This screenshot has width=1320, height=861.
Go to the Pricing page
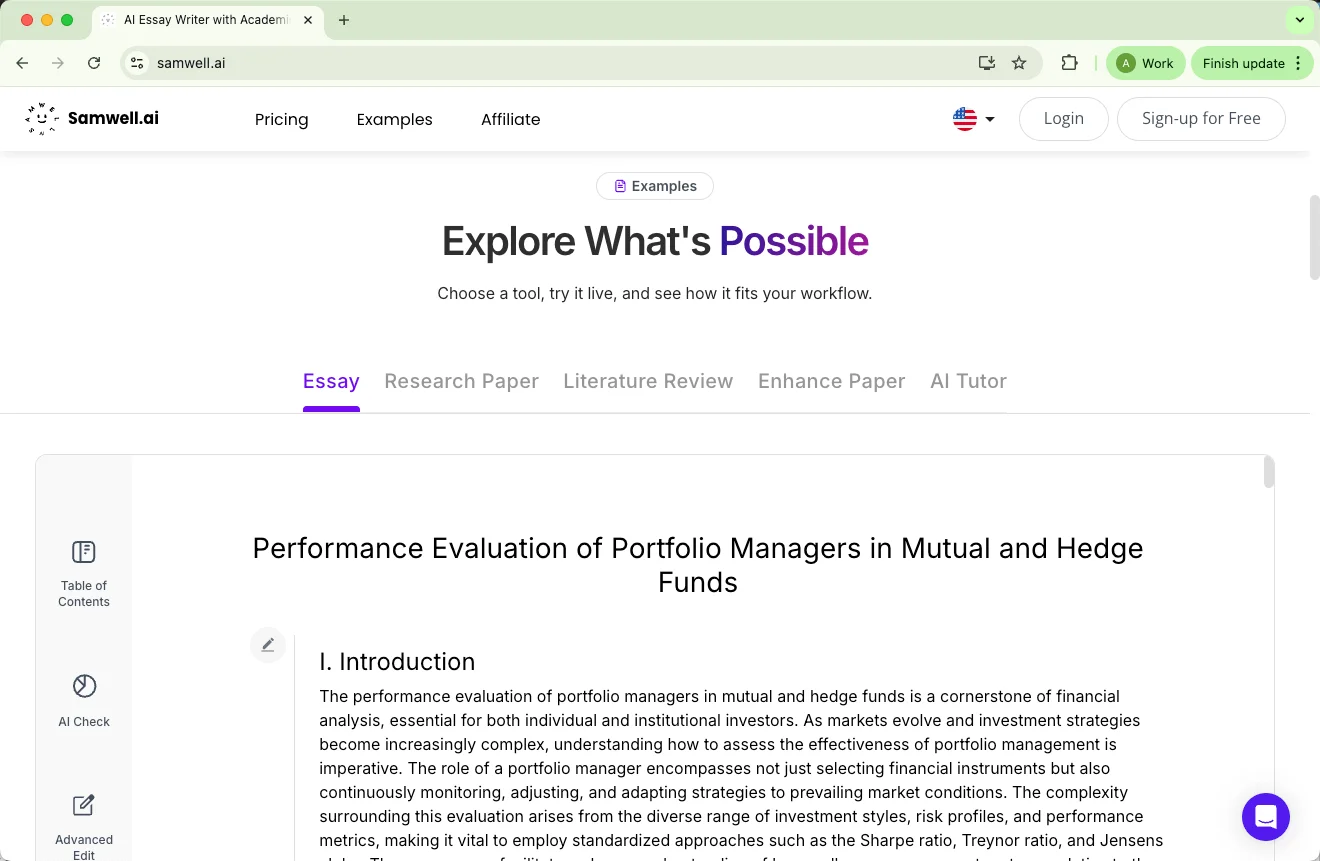tap(281, 119)
